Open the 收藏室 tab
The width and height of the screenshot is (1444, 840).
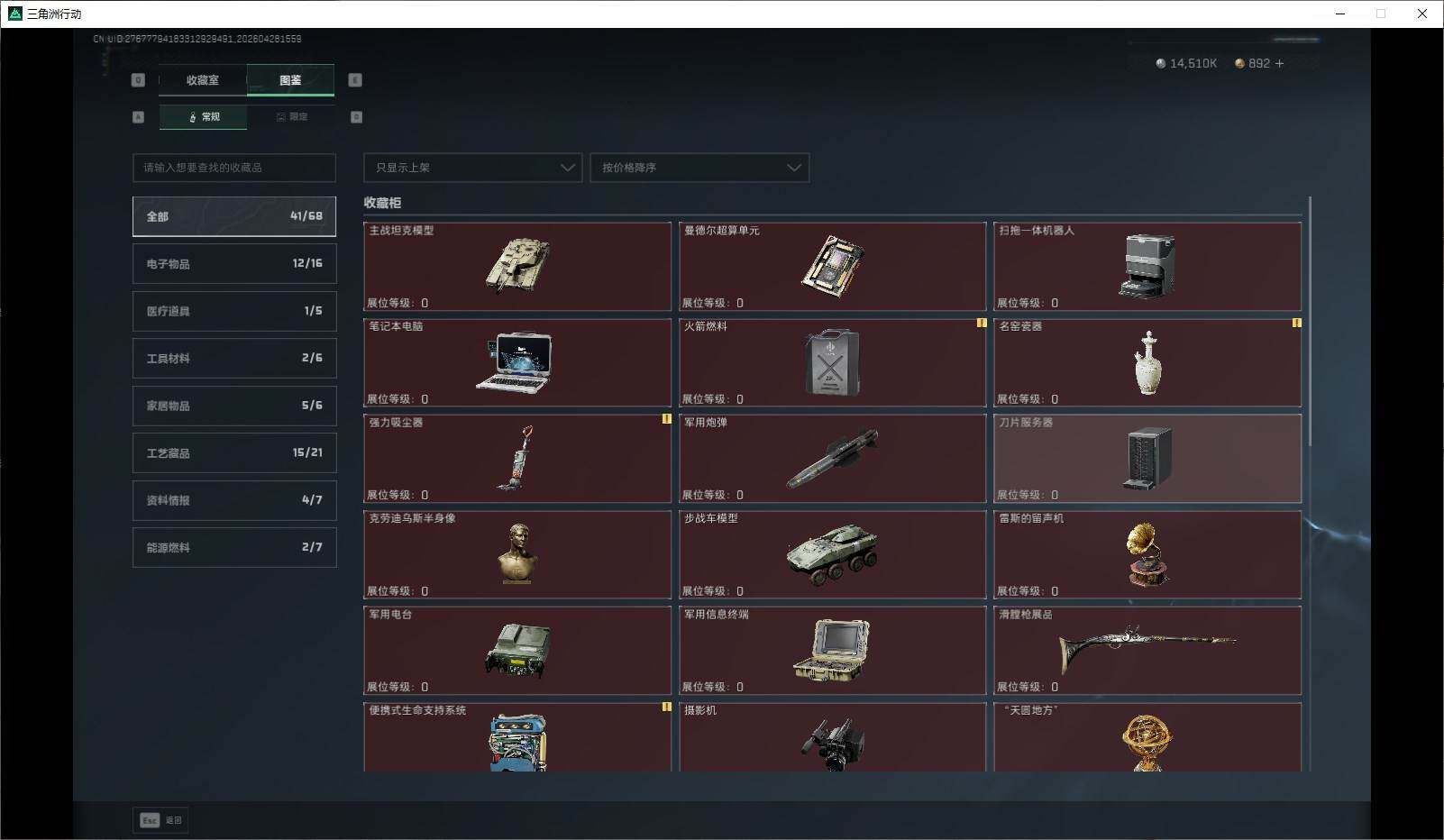pos(203,80)
